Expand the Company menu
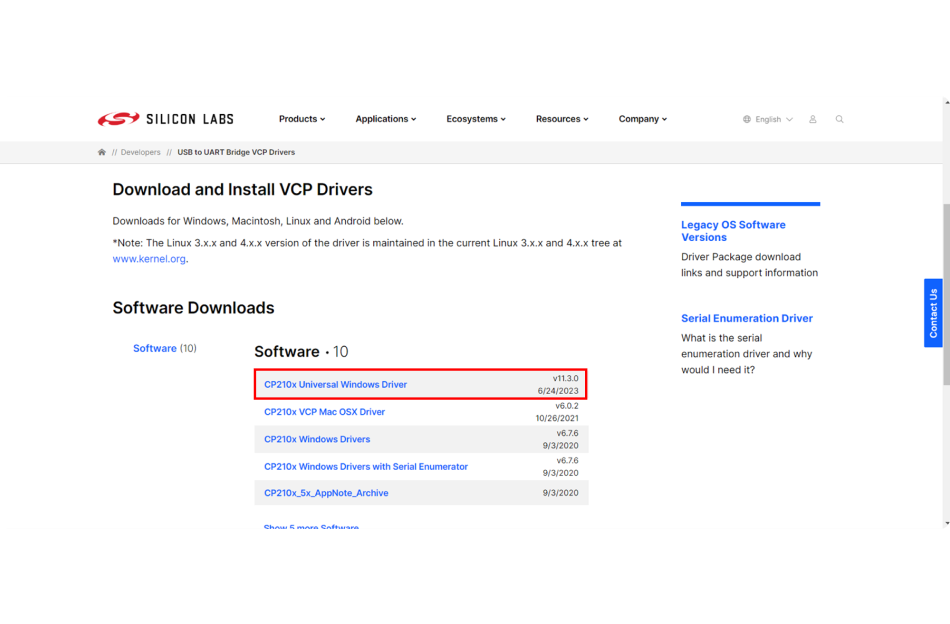The width and height of the screenshot is (950, 624). click(x=642, y=119)
